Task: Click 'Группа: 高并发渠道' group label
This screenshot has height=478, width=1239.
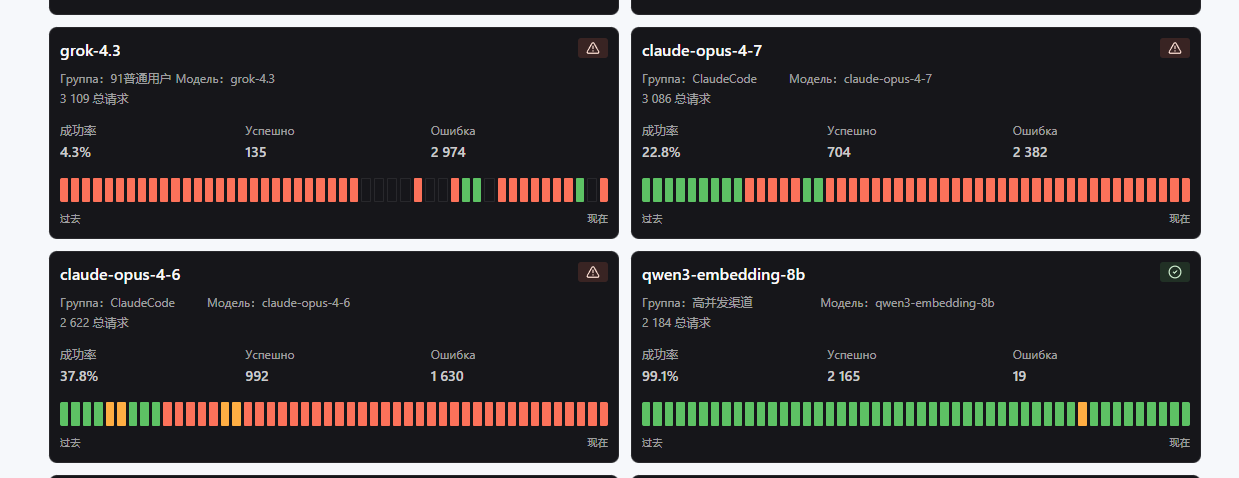Action: click(x=697, y=303)
